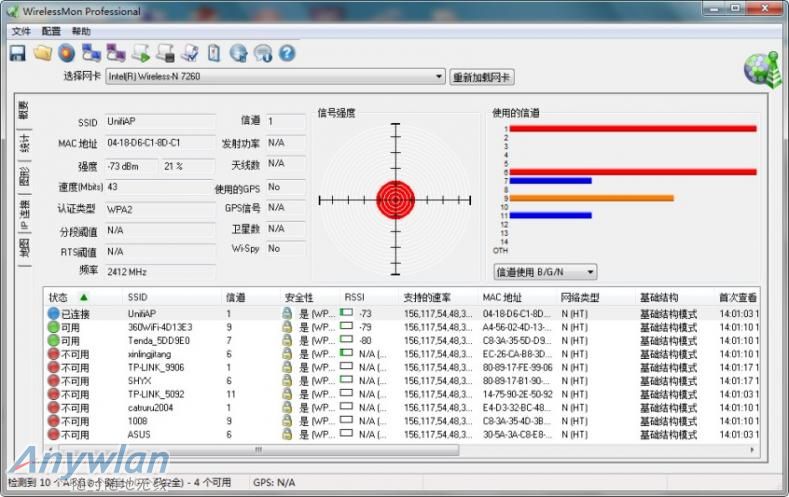The image size is (789, 497).
Task: Switch to the 图形 vertical tab
Action: tap(24, 176)
